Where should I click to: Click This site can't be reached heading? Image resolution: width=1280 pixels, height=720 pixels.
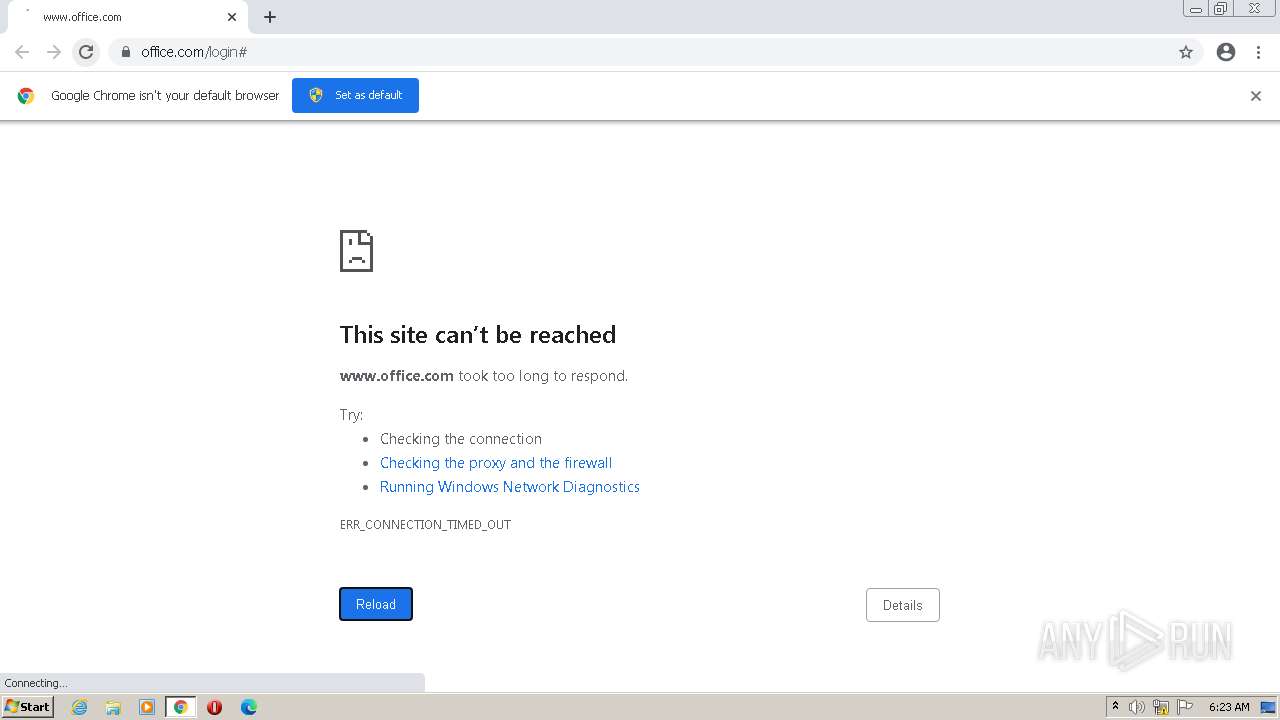(x=478, y=334)
